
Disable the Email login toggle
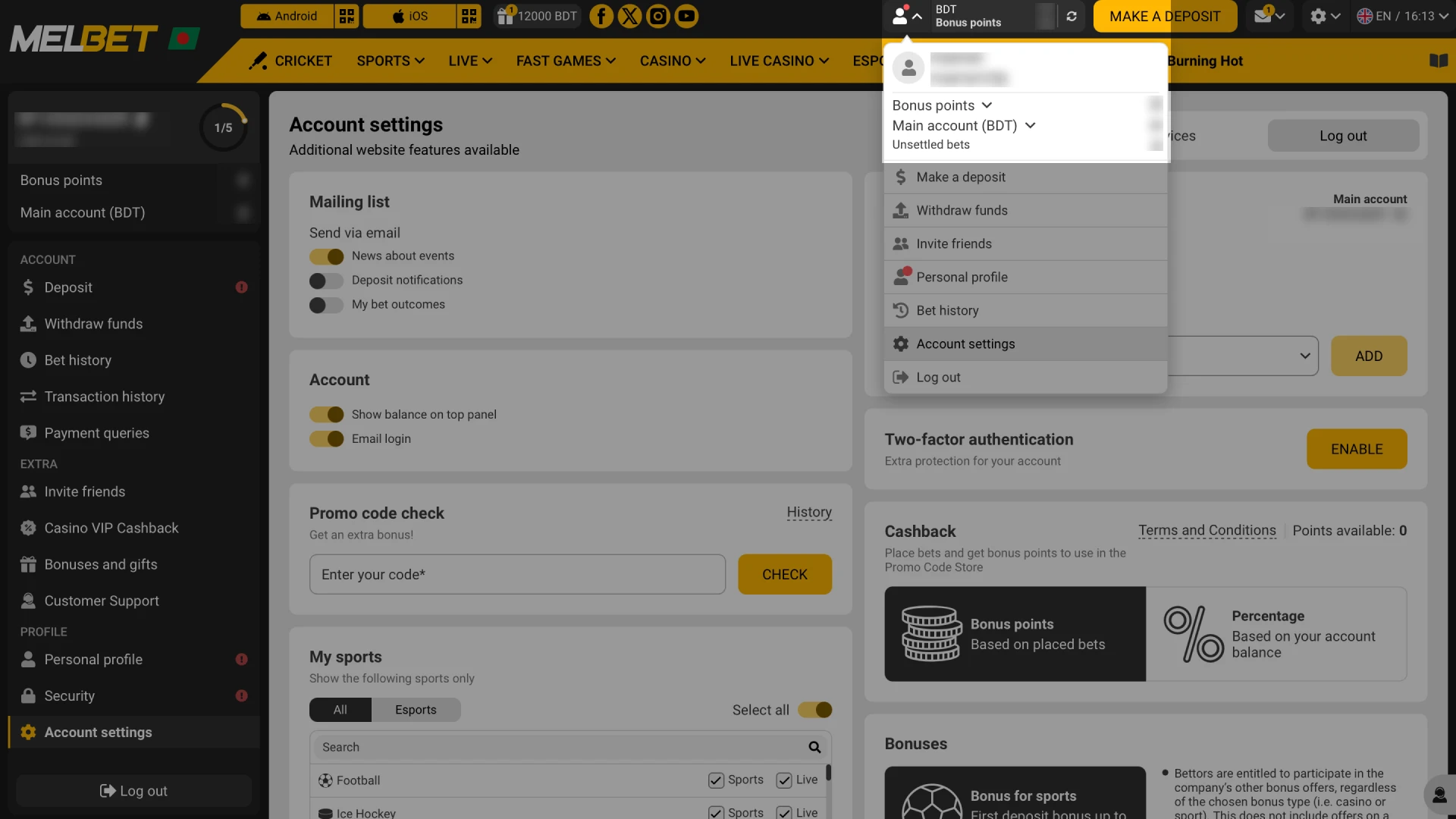pyautogui.click(x=326, y=438)
